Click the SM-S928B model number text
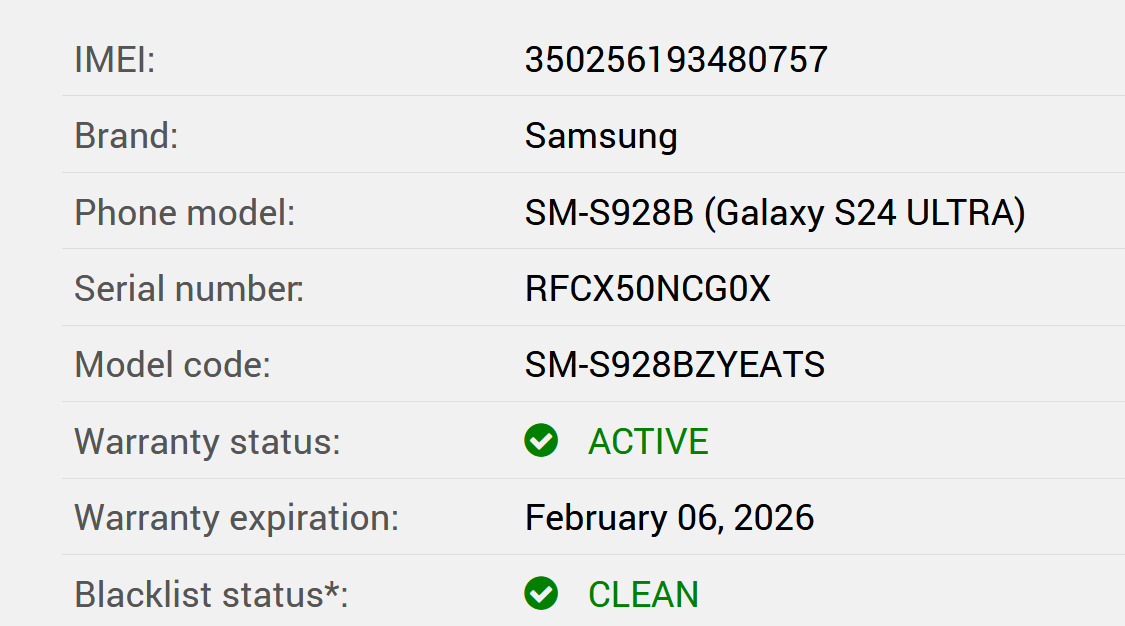The image size is (1125, 626). point(609,213)
